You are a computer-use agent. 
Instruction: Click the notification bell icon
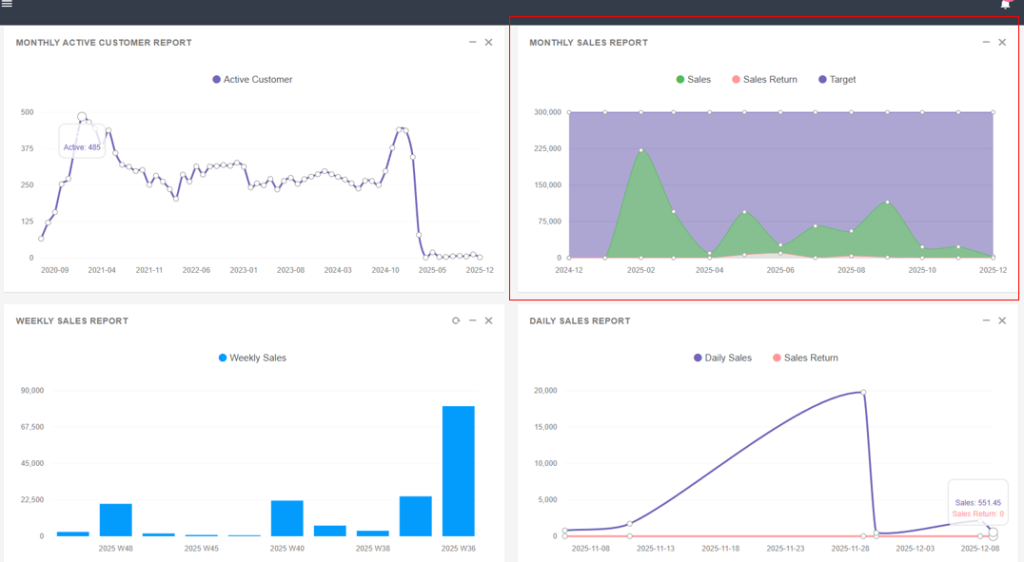(x=1005, y=5)
